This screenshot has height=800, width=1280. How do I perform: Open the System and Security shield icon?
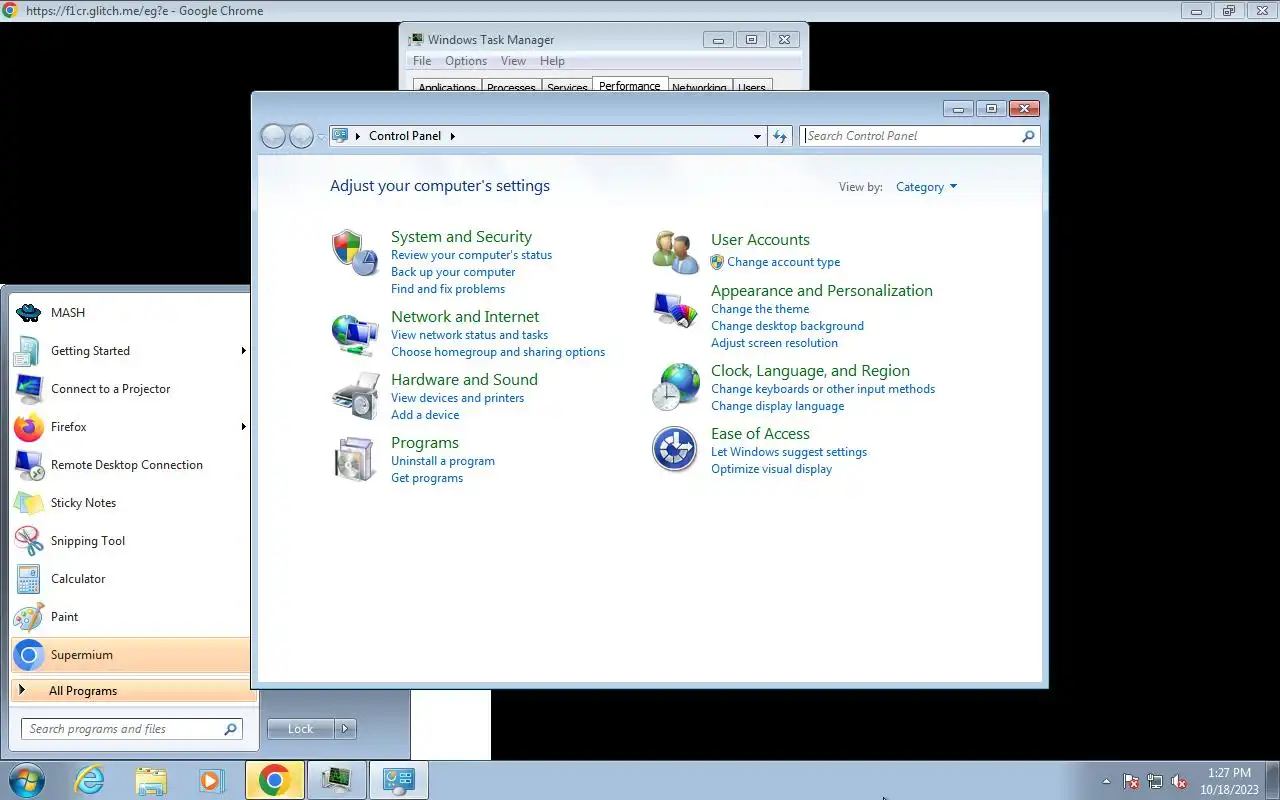point(355,253)
